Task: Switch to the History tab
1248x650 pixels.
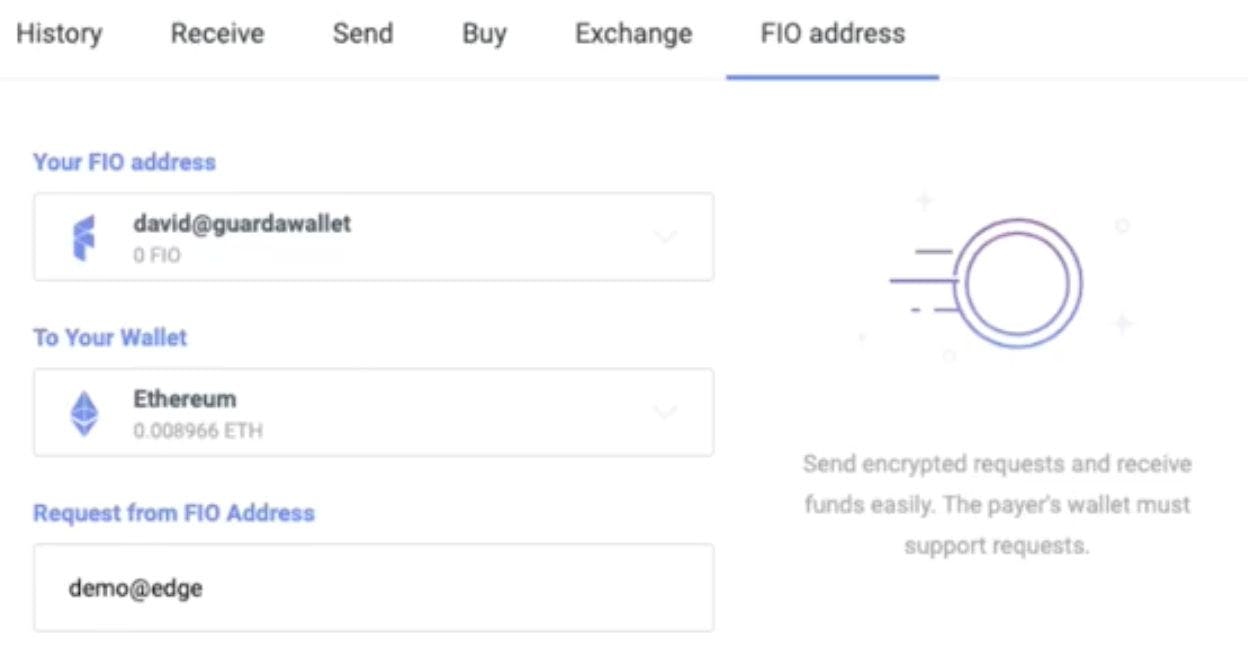Action: 59,33
